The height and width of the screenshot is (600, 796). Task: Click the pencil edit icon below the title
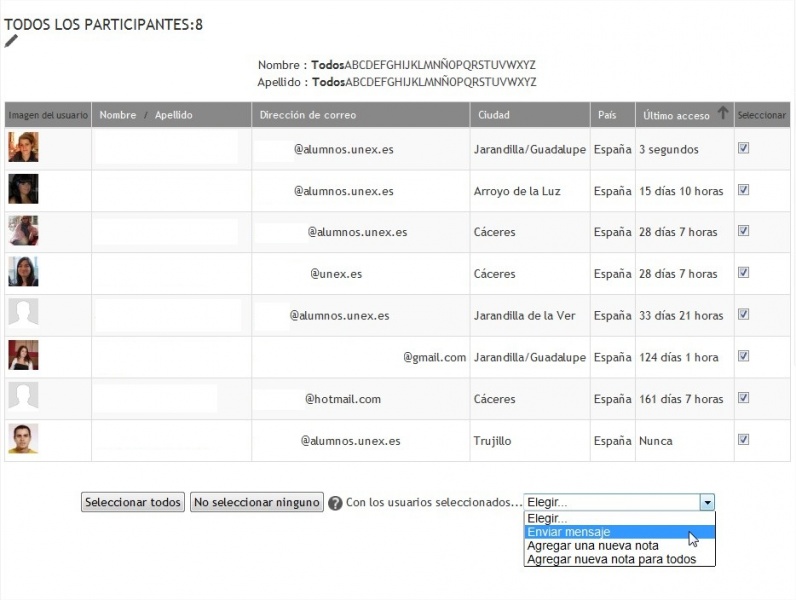tap(11, 41)
